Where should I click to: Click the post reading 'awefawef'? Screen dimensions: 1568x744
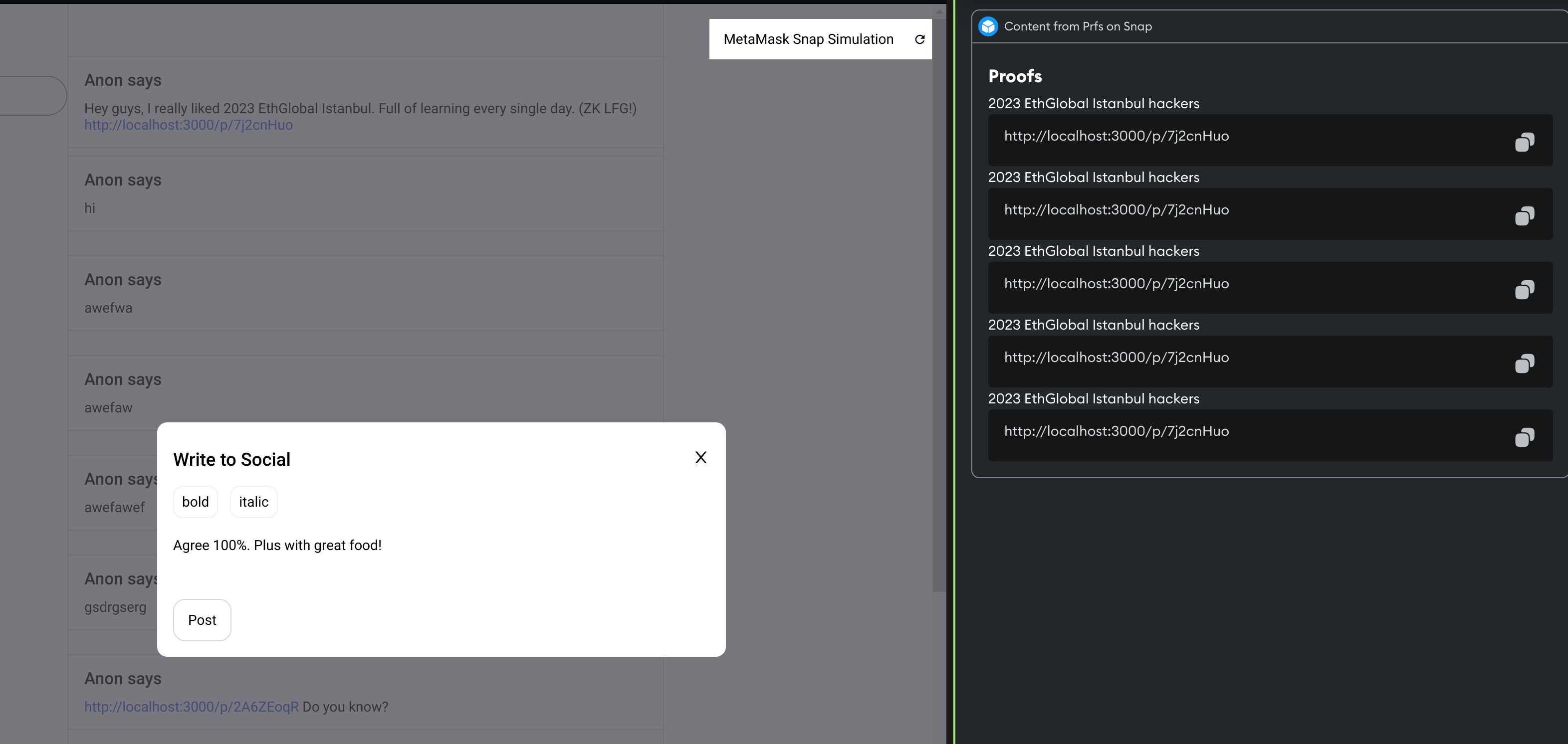pos(114,507)
